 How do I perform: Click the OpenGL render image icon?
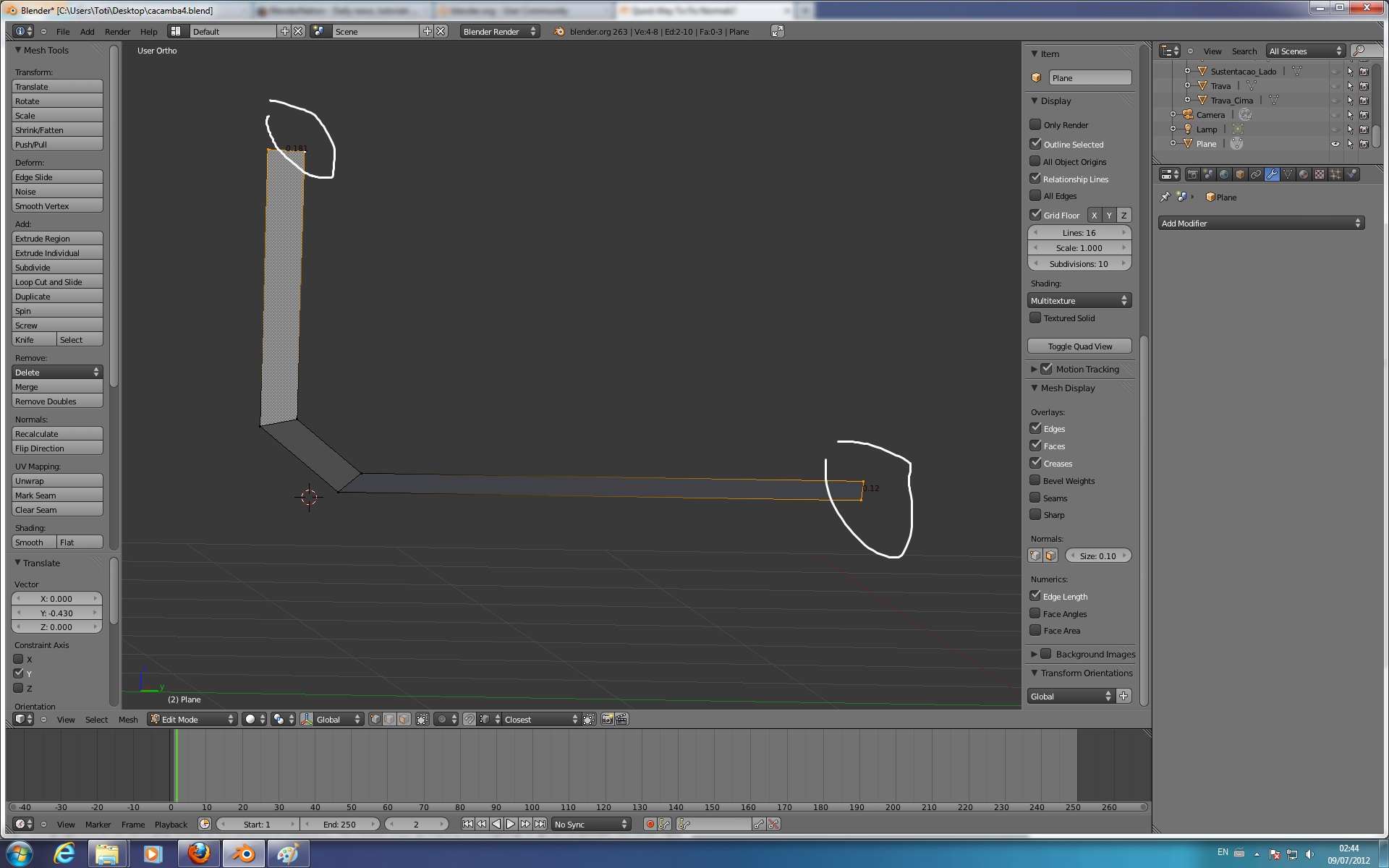(x=608, y=719)
